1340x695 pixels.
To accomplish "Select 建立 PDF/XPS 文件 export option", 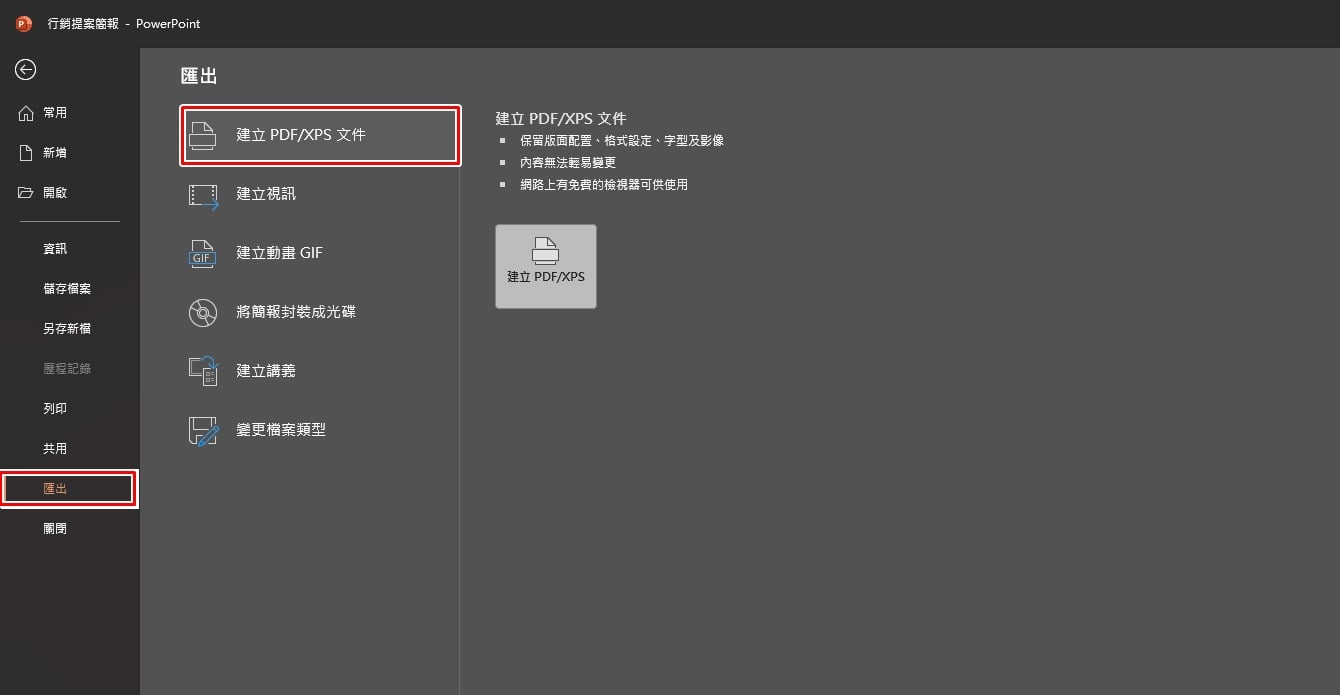I will tap(320, 135).
